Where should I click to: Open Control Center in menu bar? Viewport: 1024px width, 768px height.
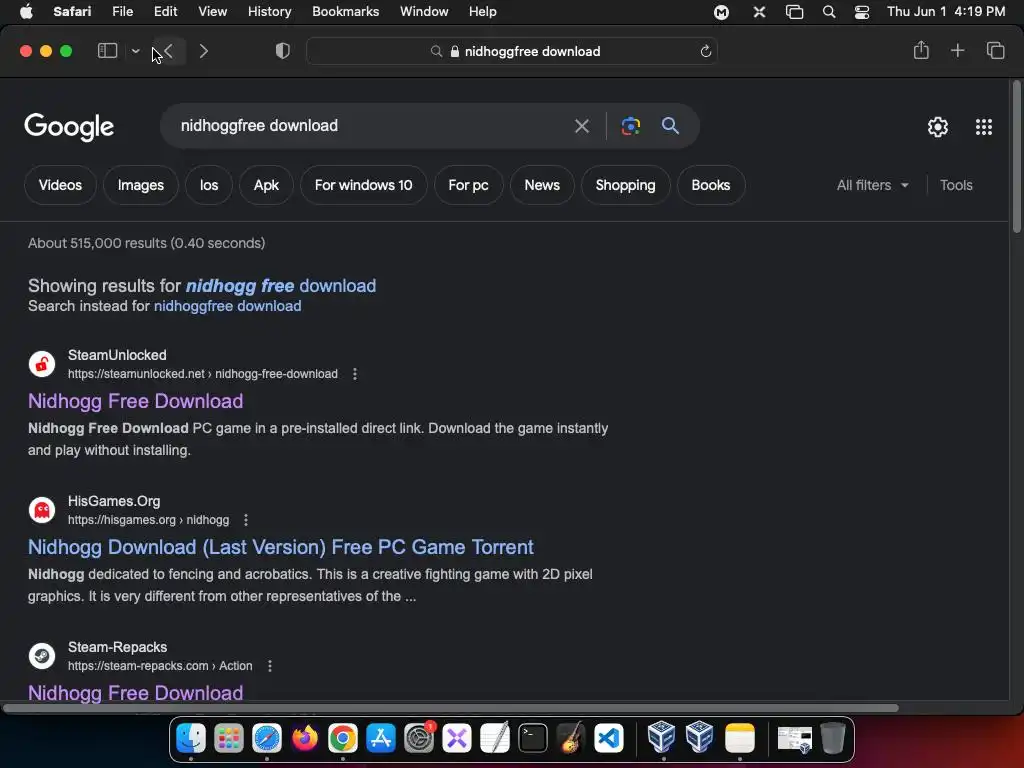(862, 12)
